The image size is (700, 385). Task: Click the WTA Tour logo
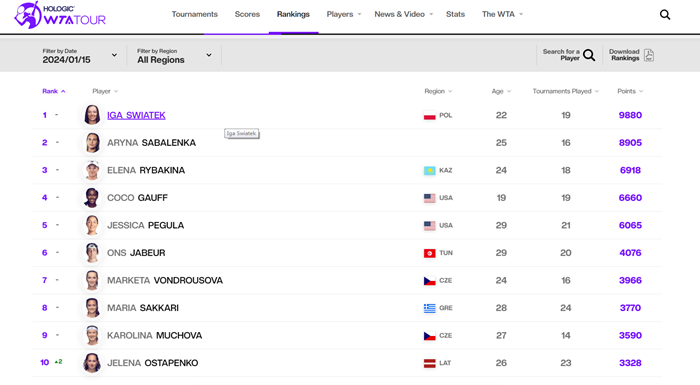coord(60,15)
